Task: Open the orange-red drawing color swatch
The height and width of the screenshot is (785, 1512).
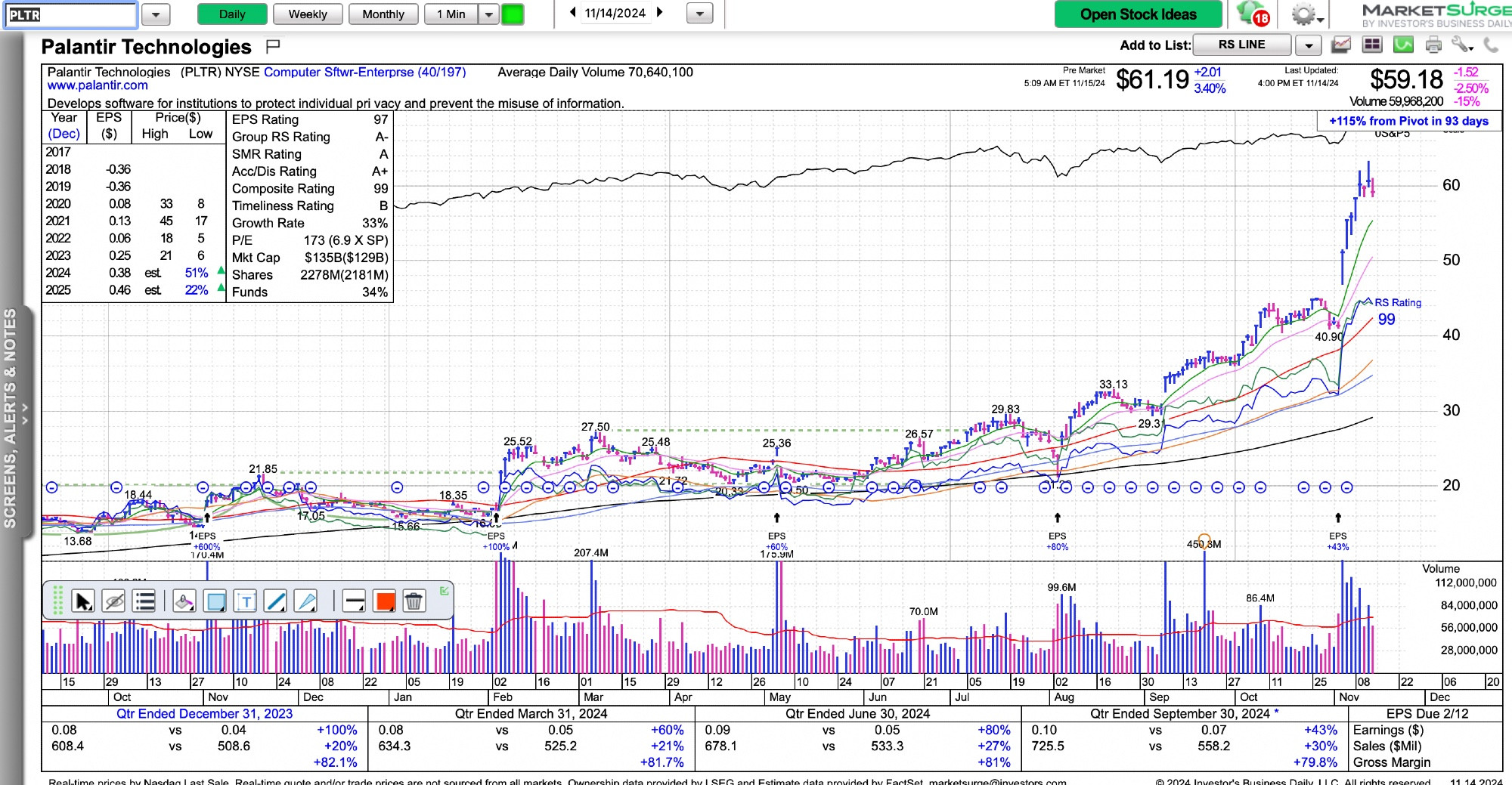Action: 385,601
